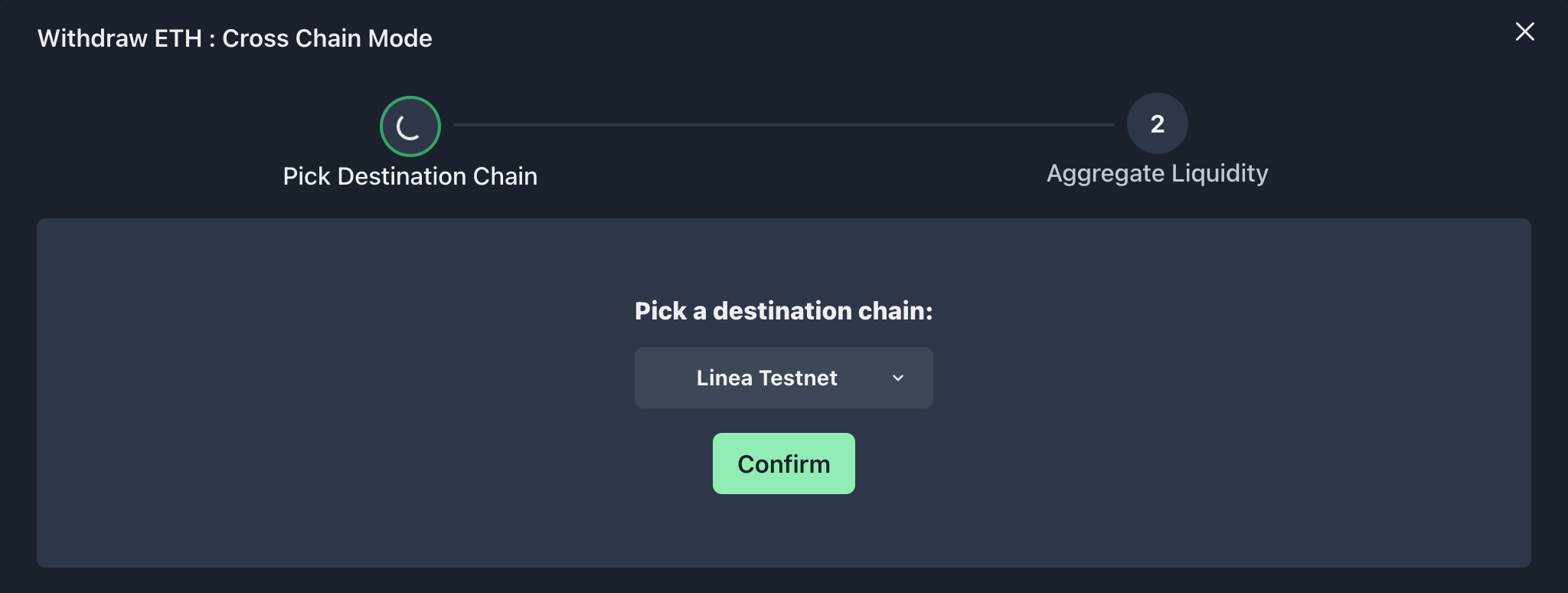Expand chain list via the small chevron

click(898, 378)
